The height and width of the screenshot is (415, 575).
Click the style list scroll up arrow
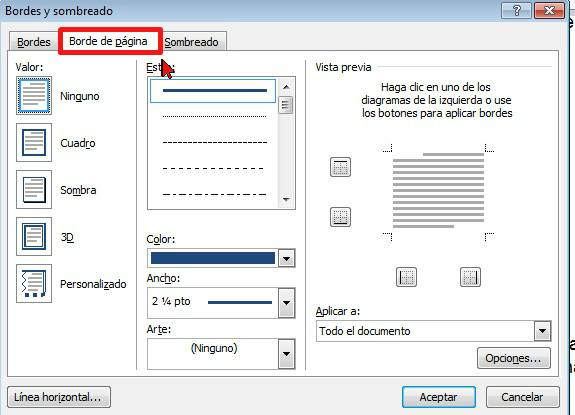pyautogui.click(x=286, y=87)
